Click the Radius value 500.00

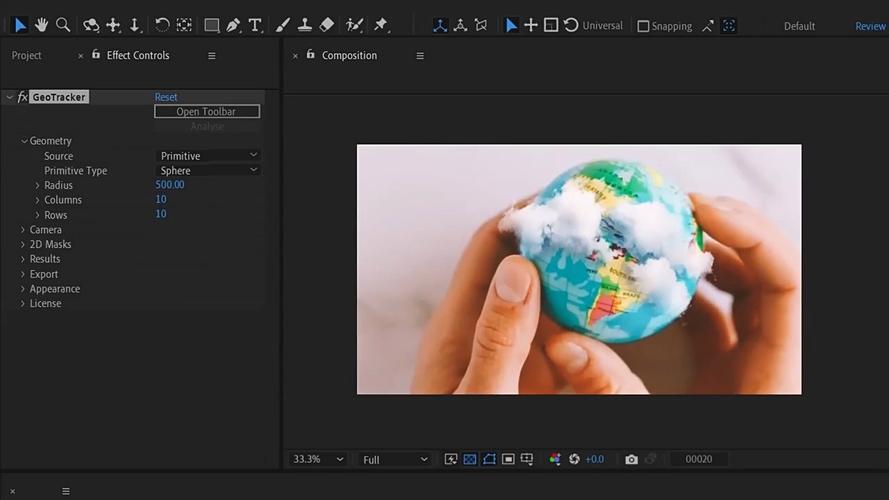170,184
